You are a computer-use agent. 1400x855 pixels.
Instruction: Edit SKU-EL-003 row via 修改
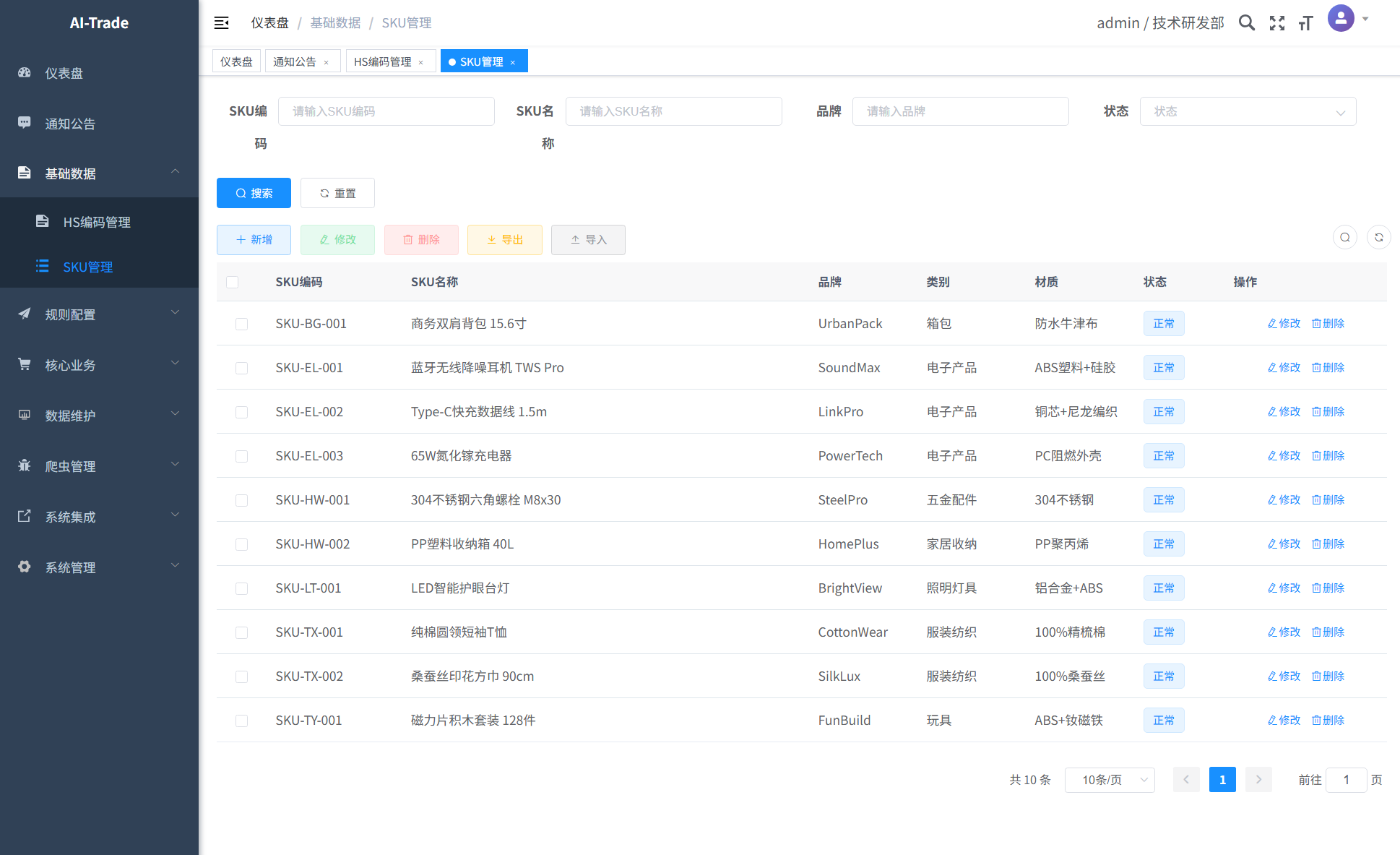coord(1284,455)
